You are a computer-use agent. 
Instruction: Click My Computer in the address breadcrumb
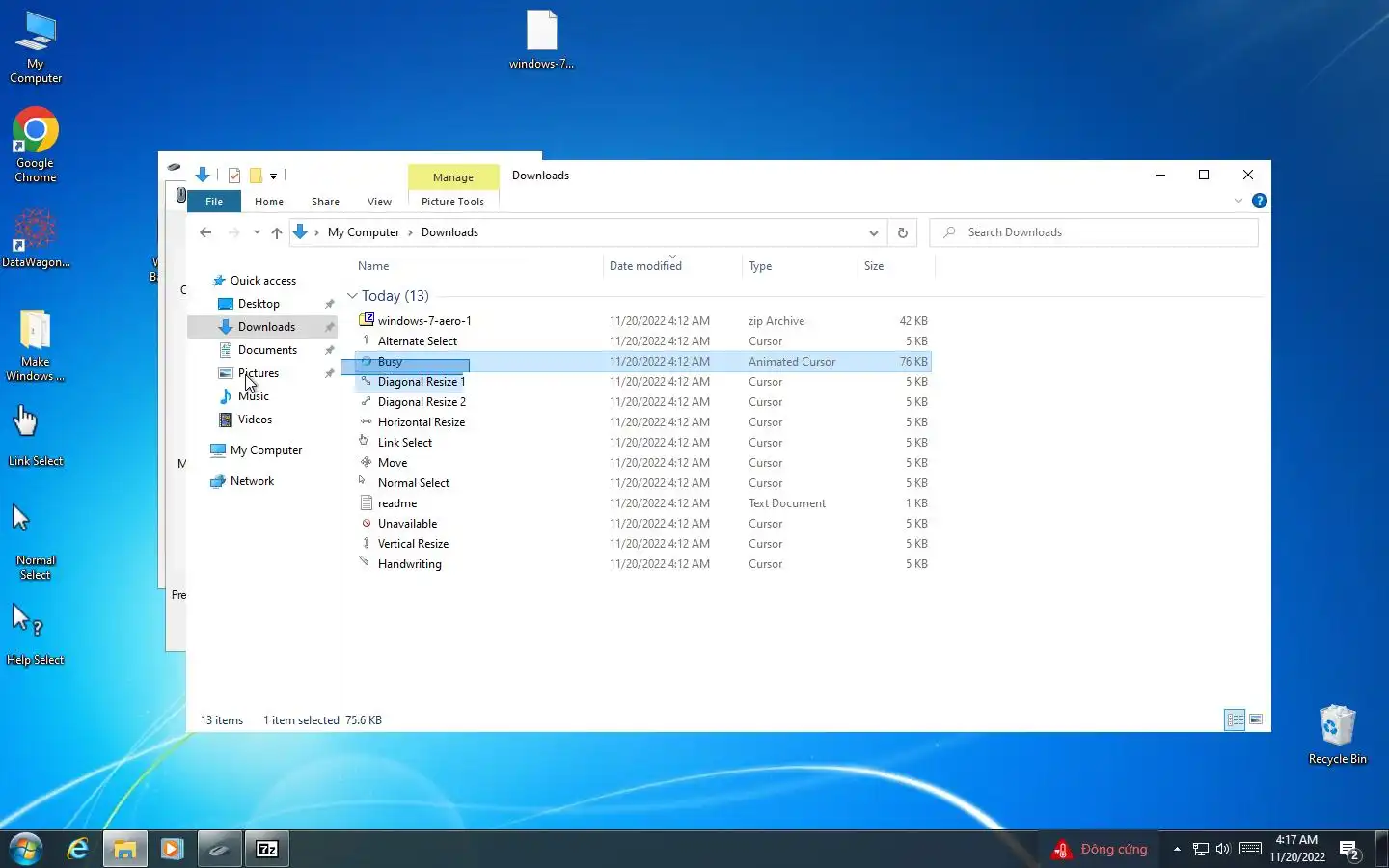tap(364, 232)
